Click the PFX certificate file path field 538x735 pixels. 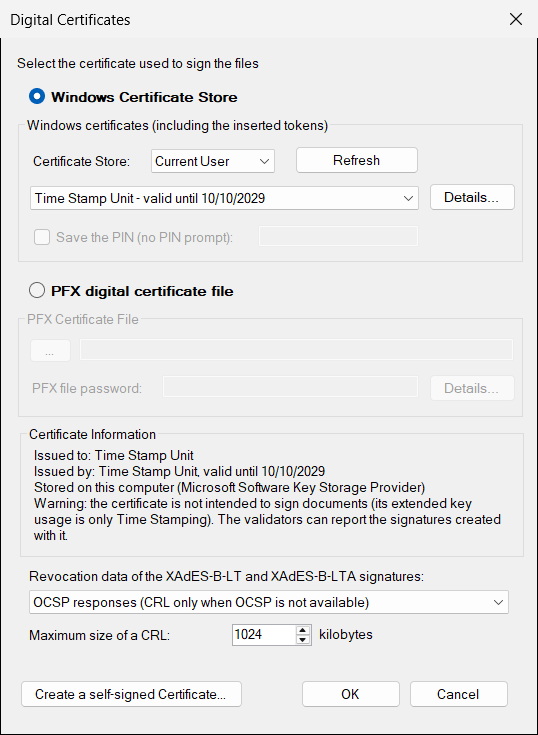click(296, 350)
